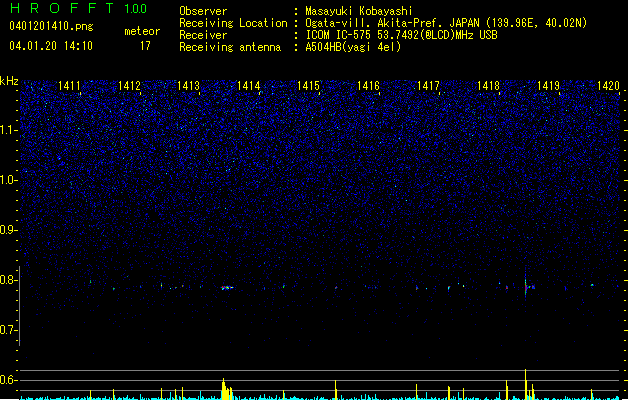Click the 1.0 kHz frequency label
Viewport: 629px width, 400px height.
tap(8, 180)
